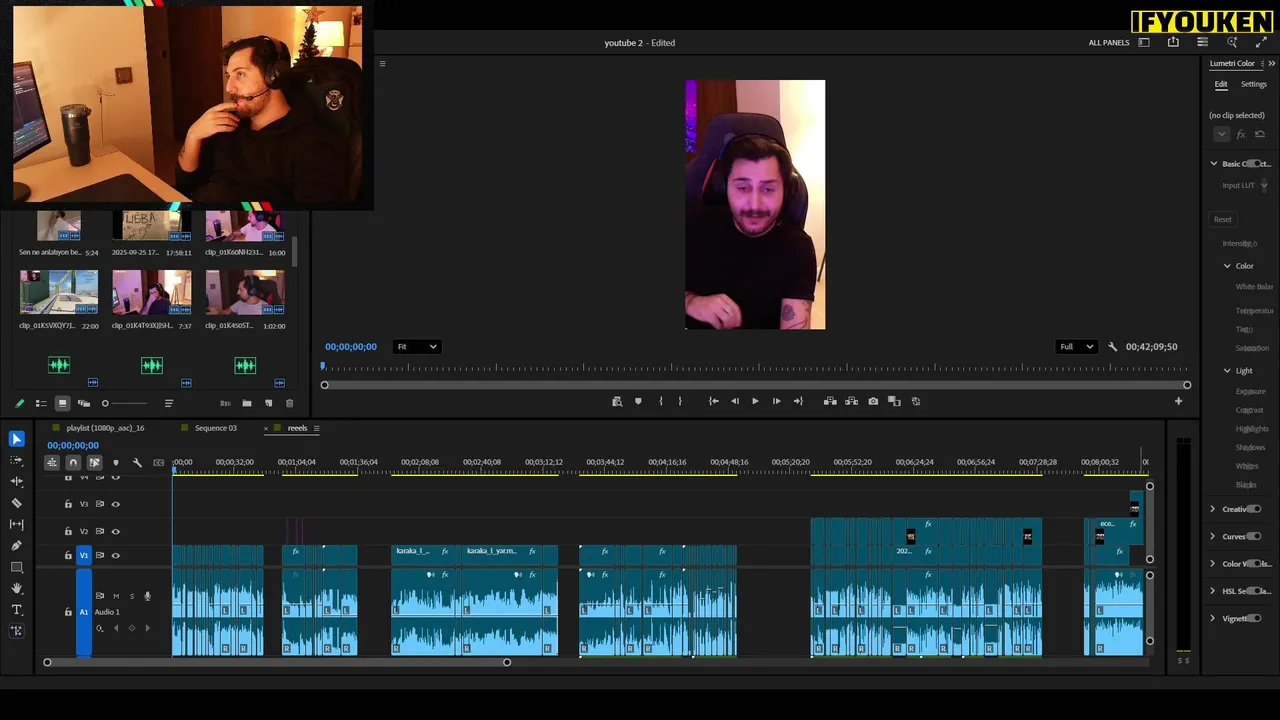Mute the Audio 1 track
Screen dimensions: 1280x720
click(x=116, y=596)
